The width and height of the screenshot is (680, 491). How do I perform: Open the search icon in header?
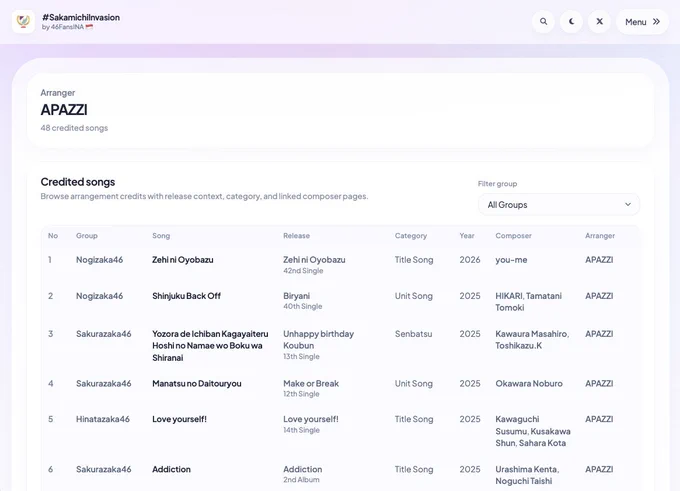pyautogui.click(x=543, y=21)
